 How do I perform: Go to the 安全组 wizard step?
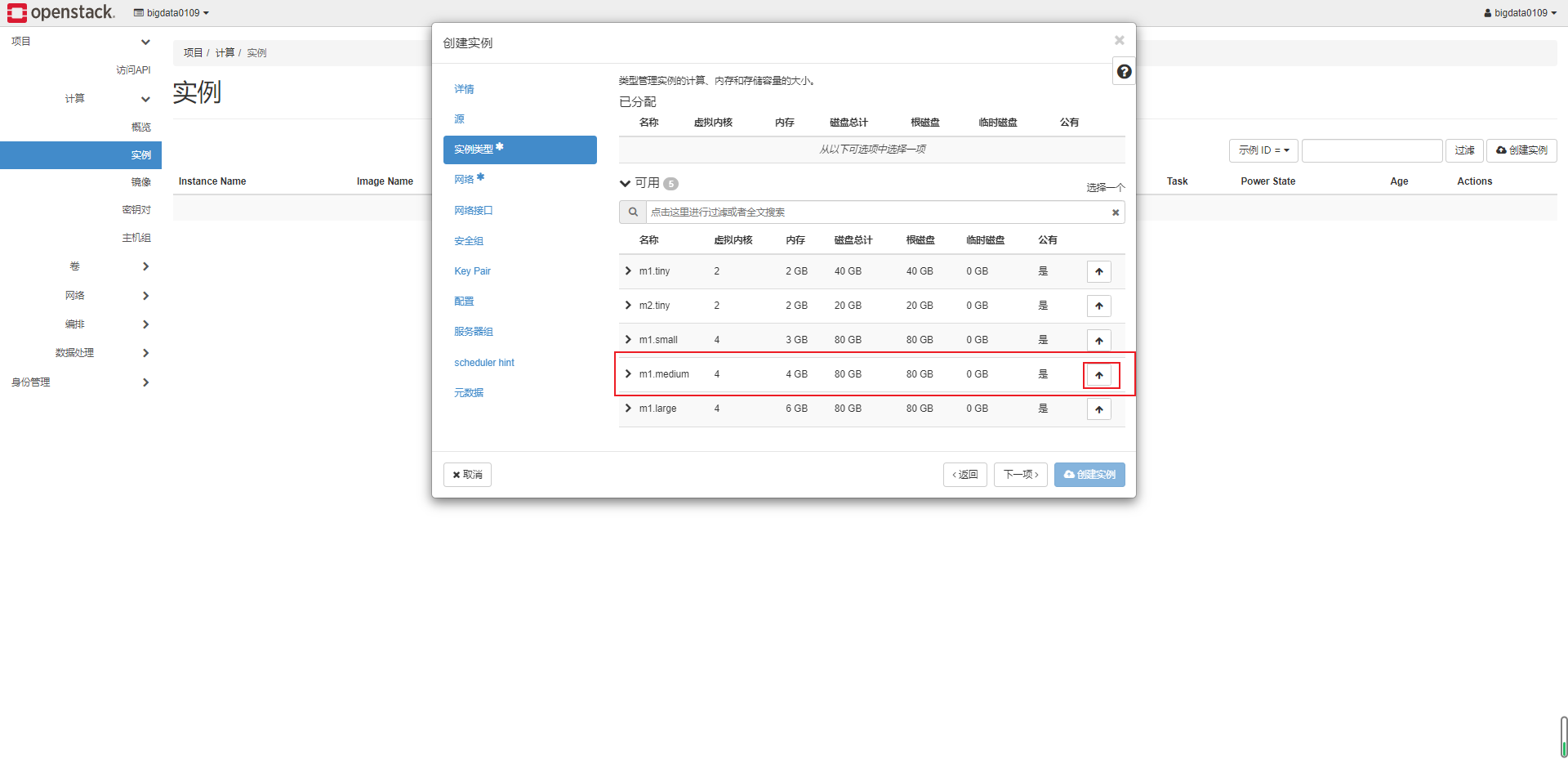pyautogui.click(x=469, y=241)
